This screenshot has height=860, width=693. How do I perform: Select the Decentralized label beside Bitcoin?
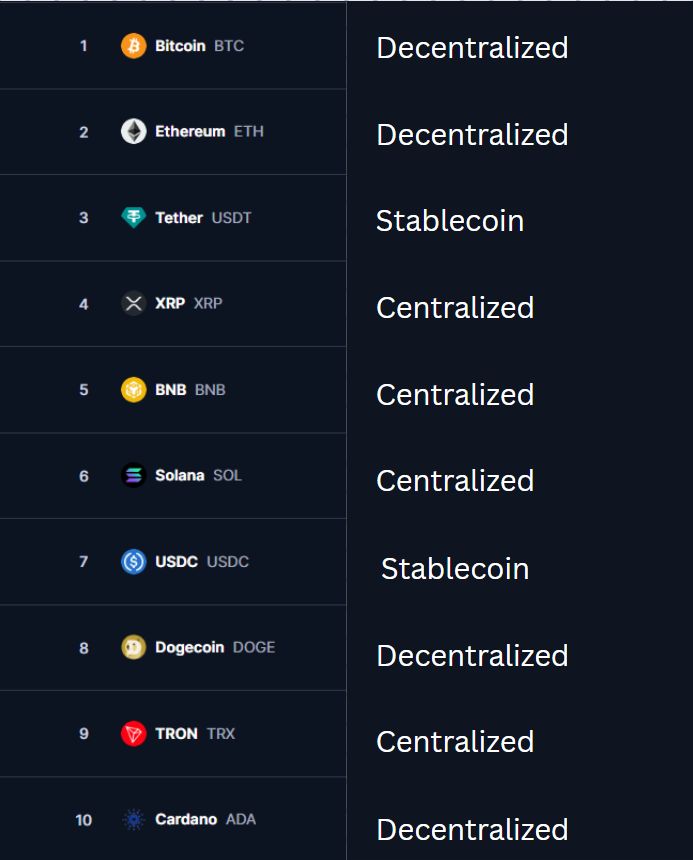(472, 48)
